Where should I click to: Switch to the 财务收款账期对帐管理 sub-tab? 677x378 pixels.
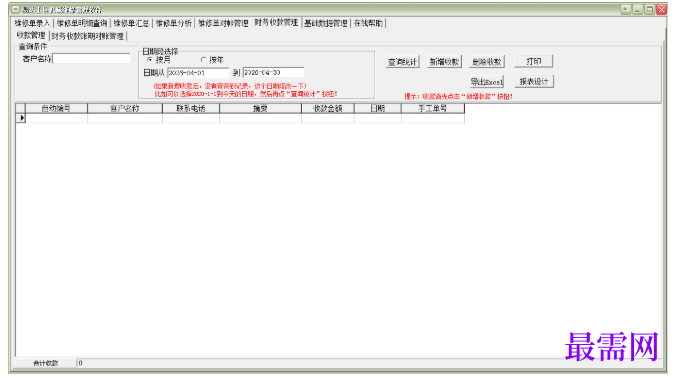coord(88,36)
